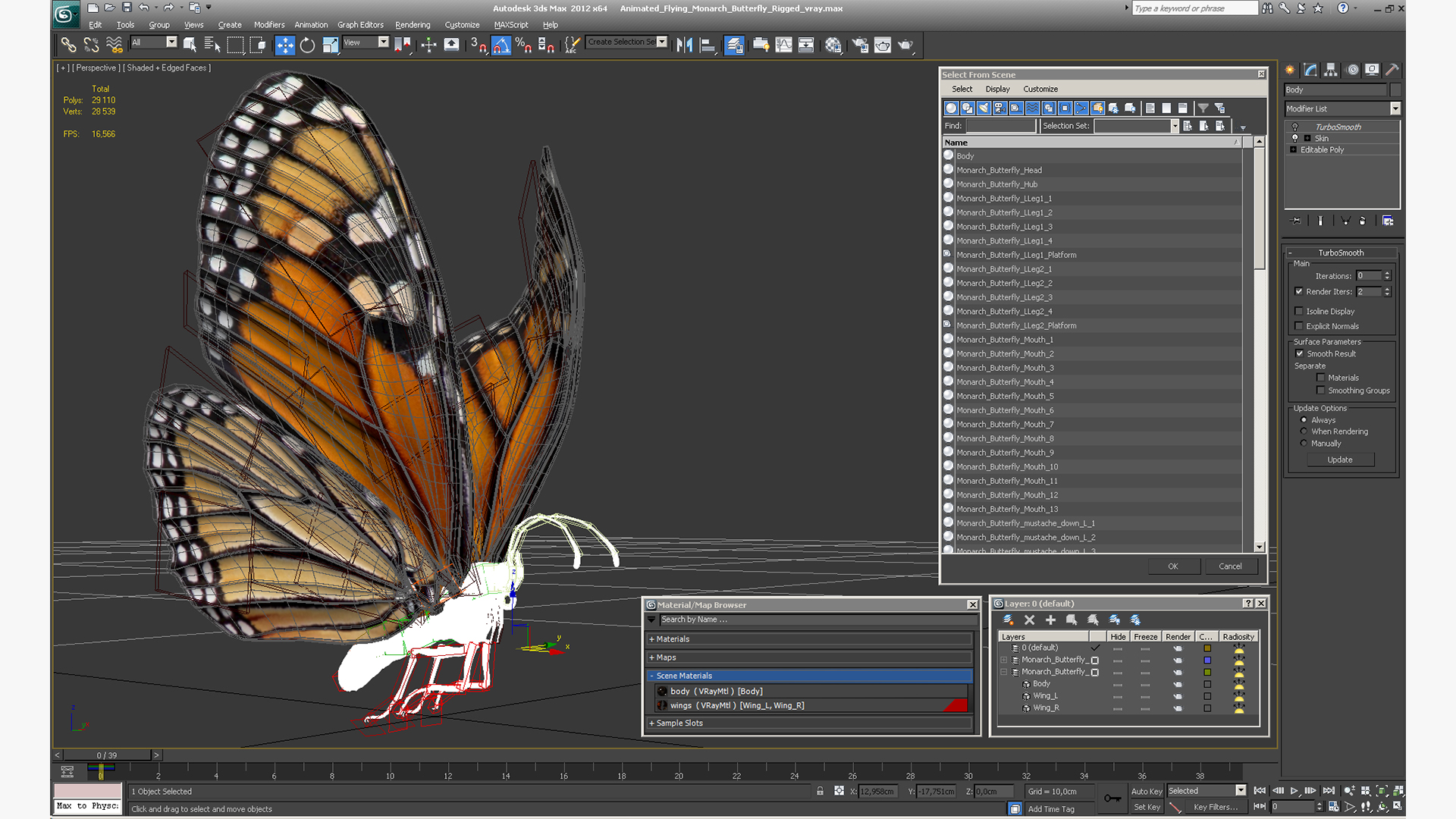The height and width of the screenshot is (819, 1456).
Task: Activate the Select and Move tool
Action: pyautogui.click(x=284, y=45)
